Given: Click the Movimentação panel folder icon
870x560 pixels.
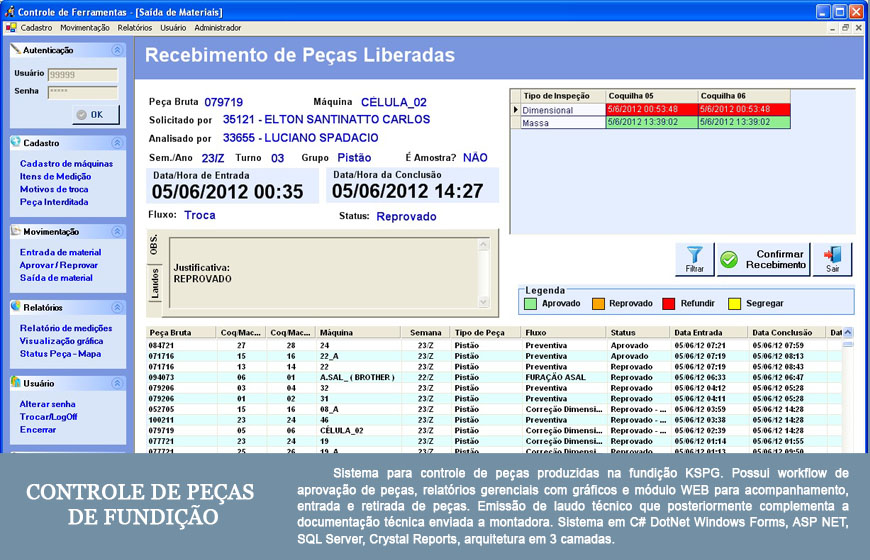Looking at the screenshot, I should (16, 231).
